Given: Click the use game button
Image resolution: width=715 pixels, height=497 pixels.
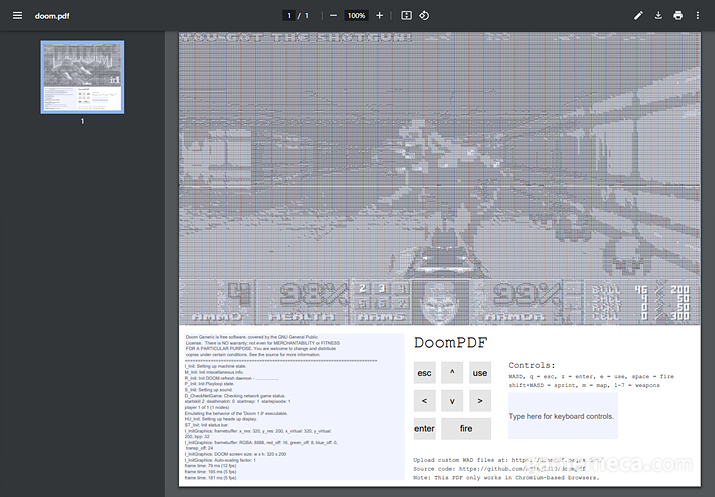Looking at the screenshot, I should 480,373.
